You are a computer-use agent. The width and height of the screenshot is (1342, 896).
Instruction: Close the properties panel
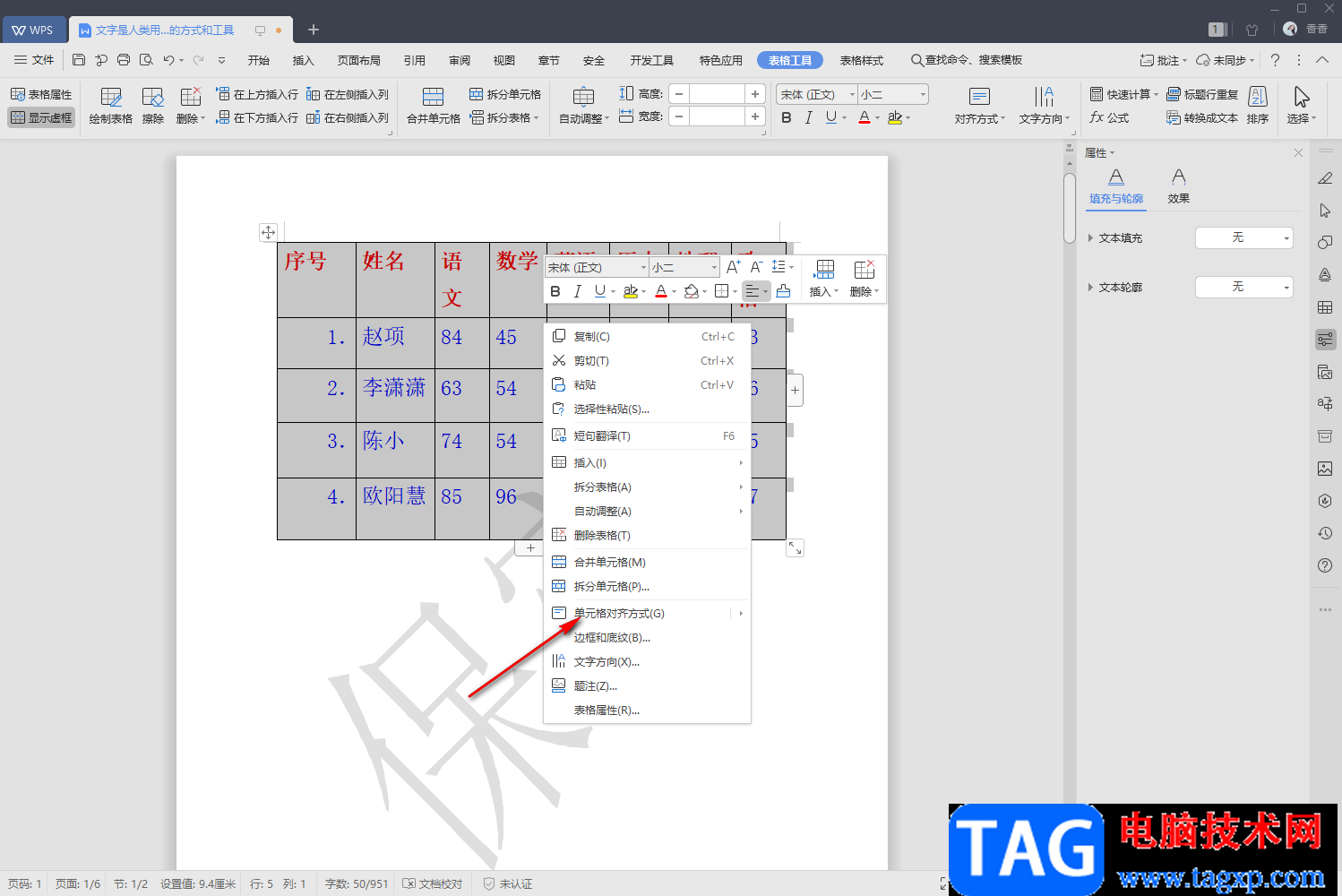[1298, 153]
